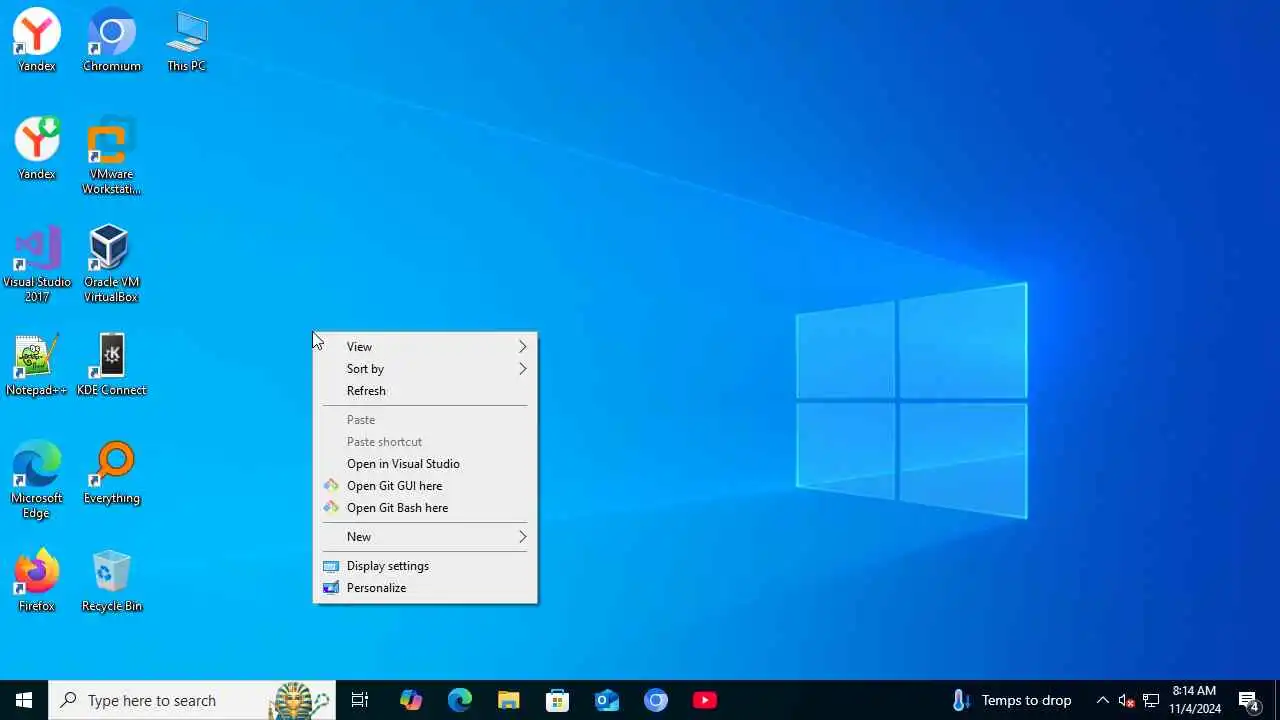Select the VMware Workstation desktop shortcut

[111, 156]
